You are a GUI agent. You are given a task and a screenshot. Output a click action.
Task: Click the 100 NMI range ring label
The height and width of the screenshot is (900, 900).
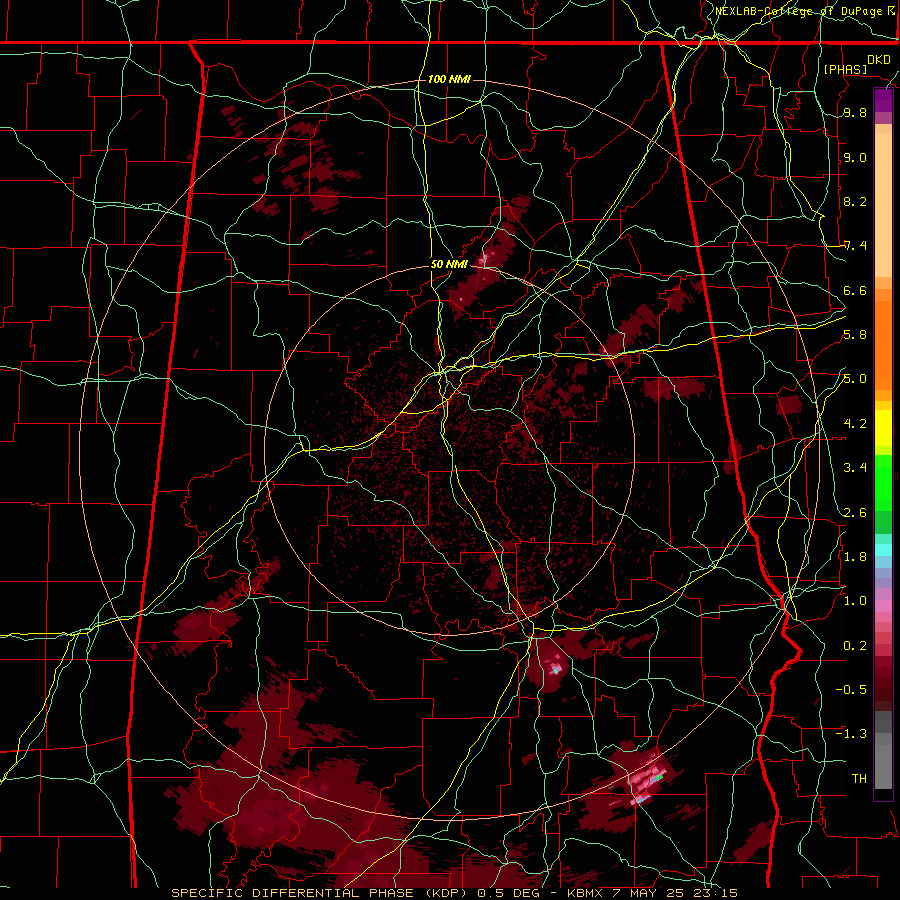449,79
